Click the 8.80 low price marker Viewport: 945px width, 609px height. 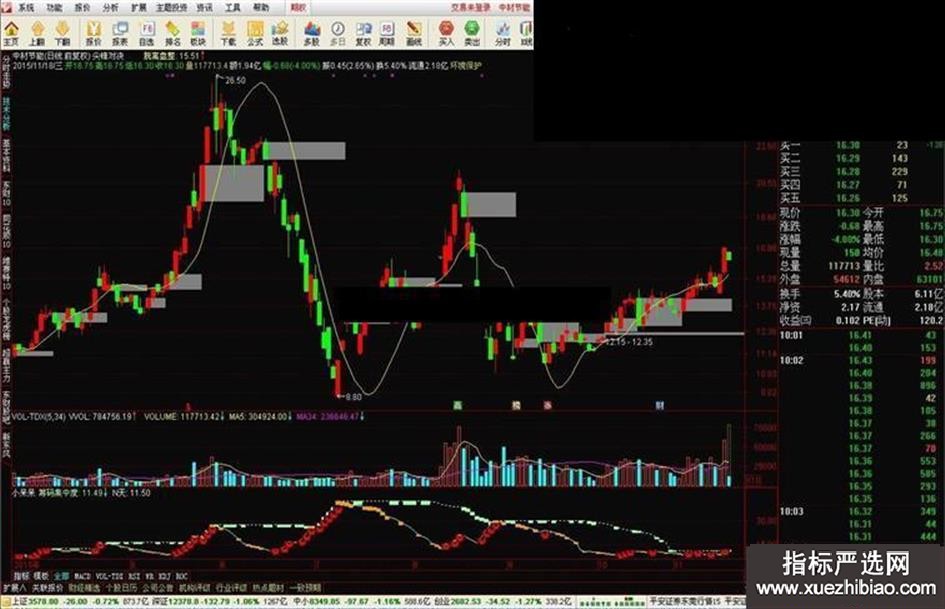pyautogui.click(x=353, y=397)
